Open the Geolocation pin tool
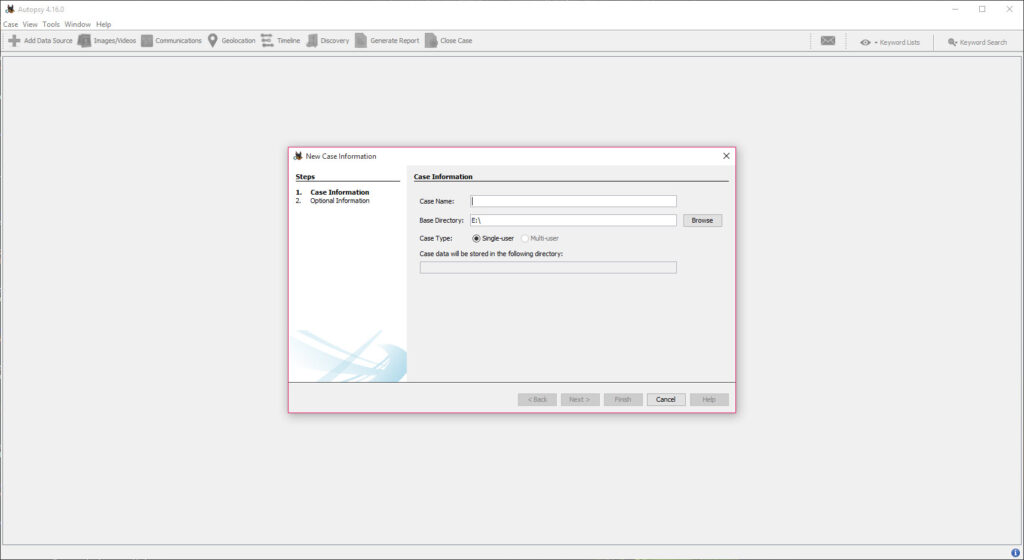The image size is (1024, 560). coord(231,40)
